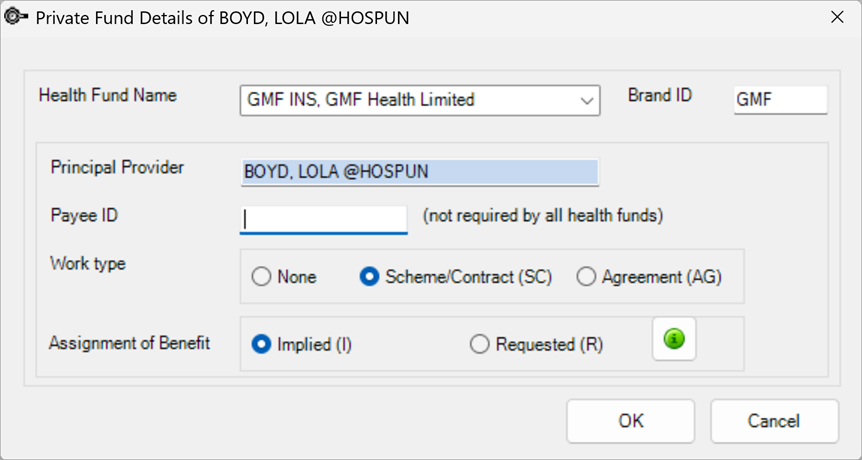
Task: Focus the Payee ID input field
Action: tap(323, 220)
